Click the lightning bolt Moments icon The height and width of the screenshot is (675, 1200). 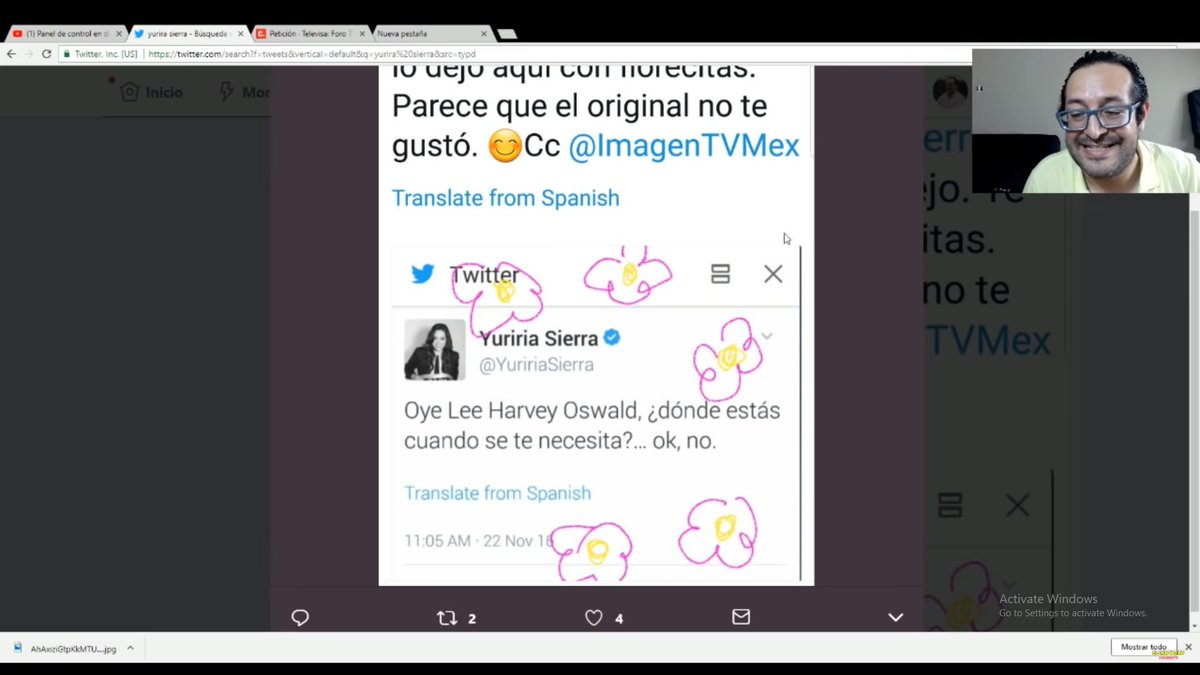click(x=228, y=92)
